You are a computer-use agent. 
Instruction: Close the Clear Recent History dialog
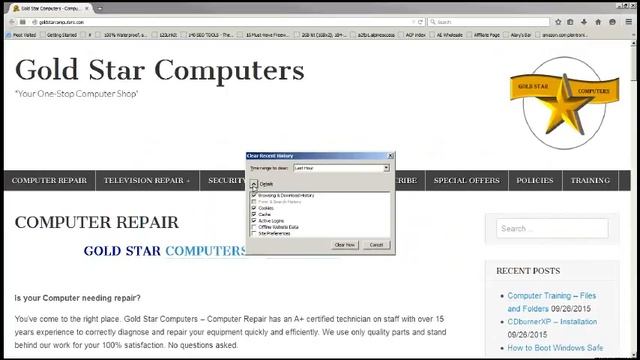pyautogui.click(x=390, y=156)
